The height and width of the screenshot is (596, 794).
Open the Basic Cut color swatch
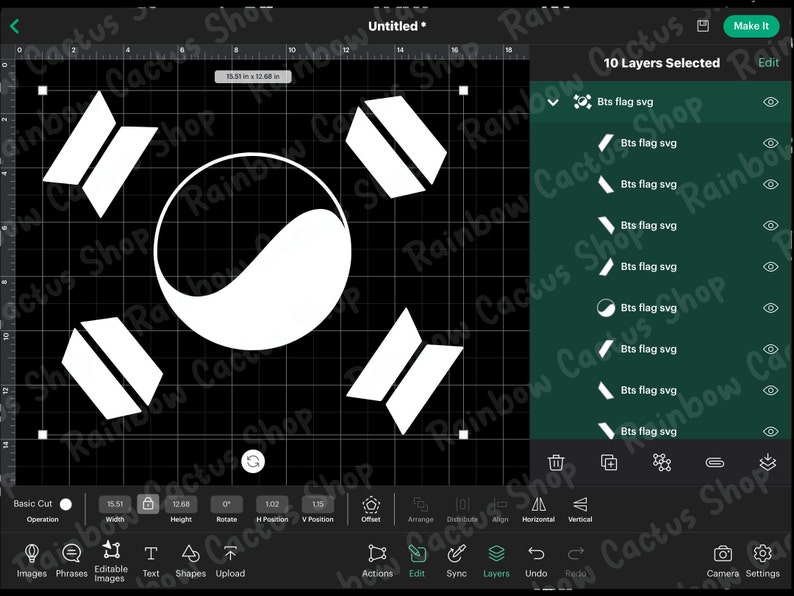pyautogui.click(x=66, y=504)
